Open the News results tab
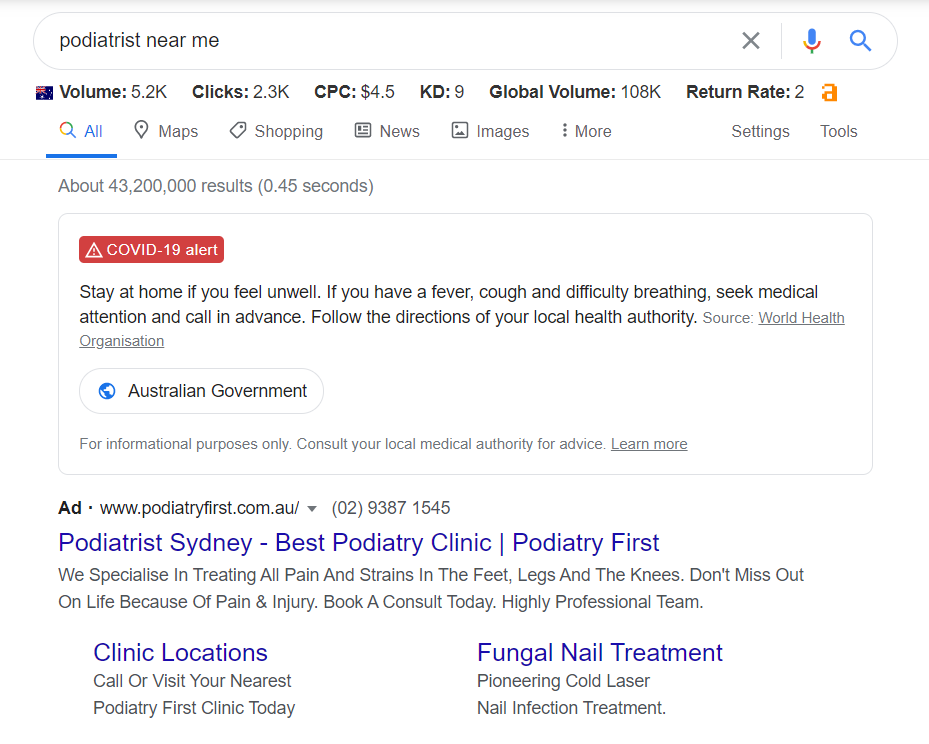The width and height of the screenshot is (929, 744). [x=387, y=131]
